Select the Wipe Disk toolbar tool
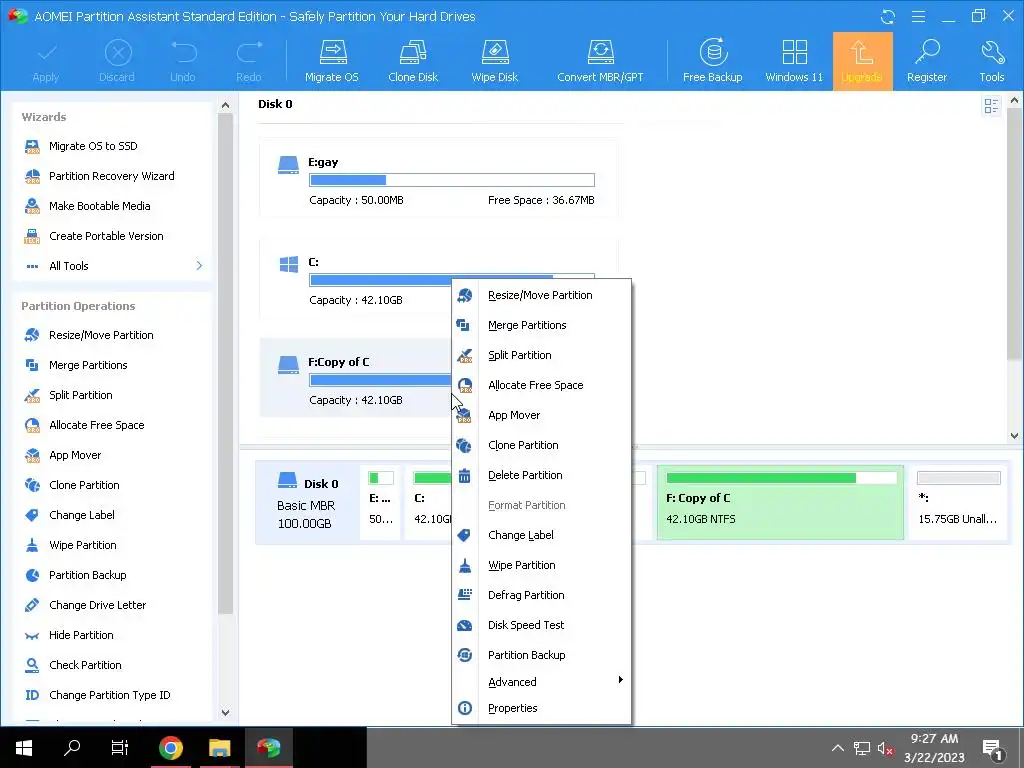The width and height of the screenshot is (1024, 768). click(494, 61)
